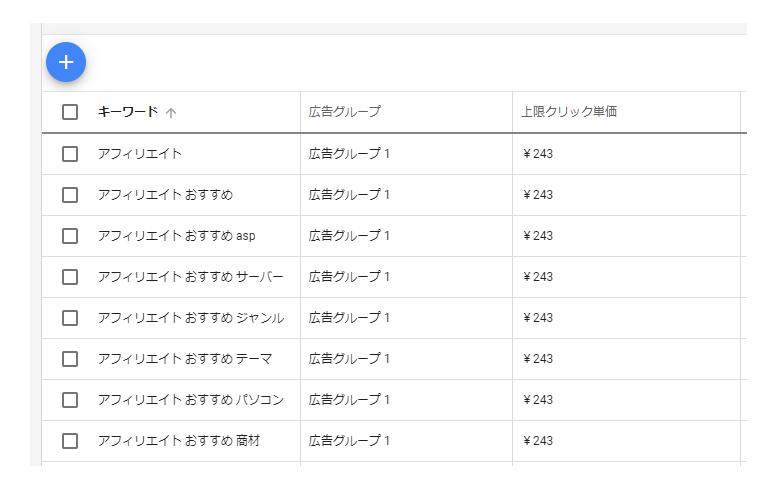
Task: Open the 広告グループ 1 link in first row
Action: 349,154
